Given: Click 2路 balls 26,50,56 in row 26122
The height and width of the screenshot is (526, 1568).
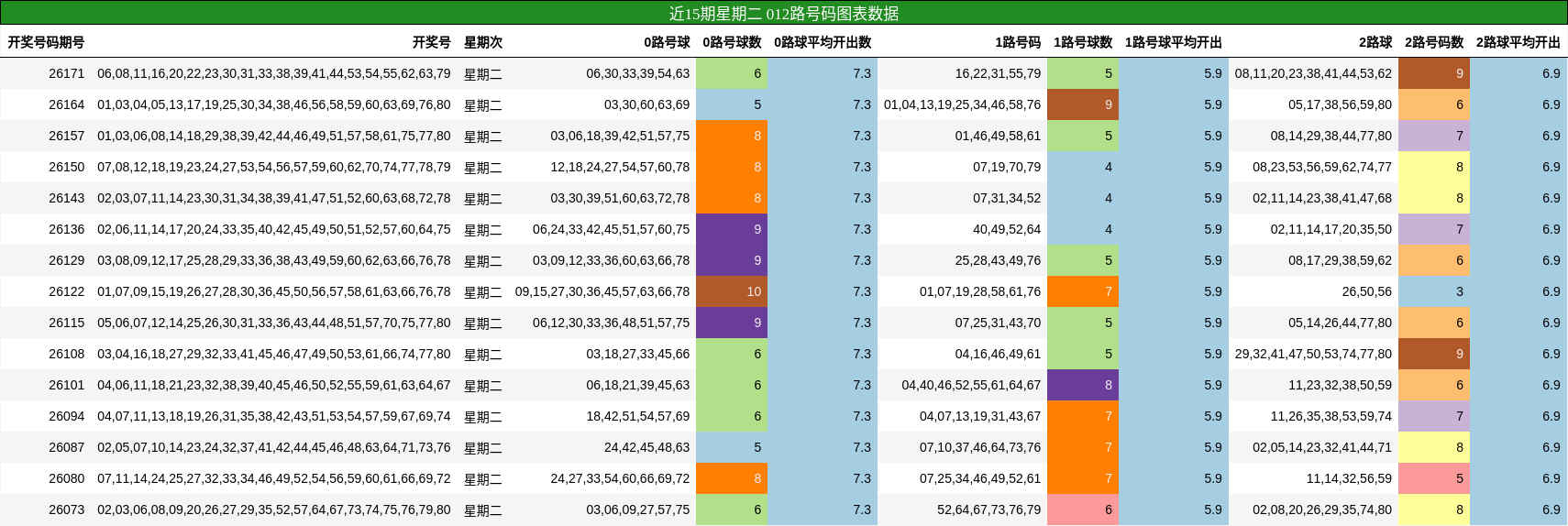Looking at the screenshot, I should pyautogui.click(x=1367, y=291).
